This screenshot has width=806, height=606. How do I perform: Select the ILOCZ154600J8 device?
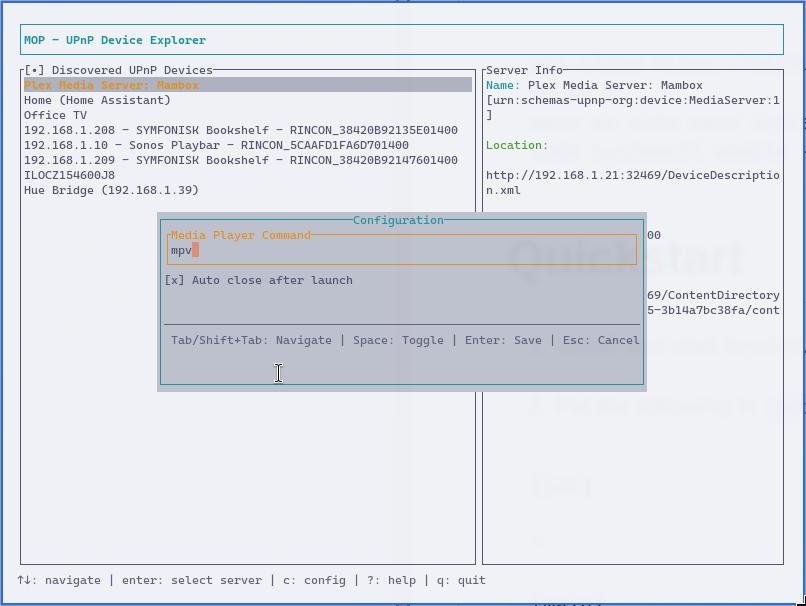point(69,175)
